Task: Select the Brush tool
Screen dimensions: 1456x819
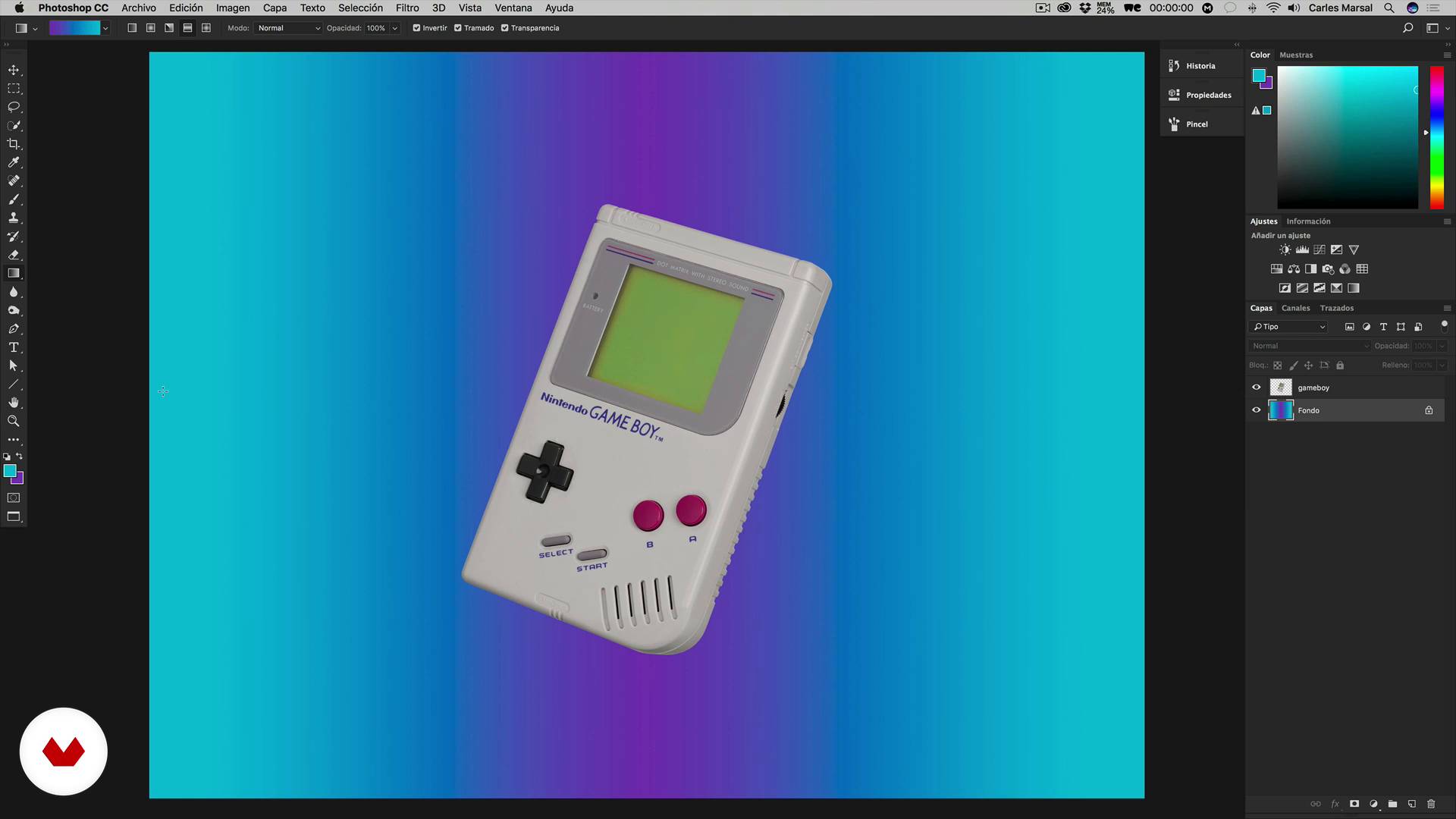Action: pyautogui.click(x=14, y=199)
